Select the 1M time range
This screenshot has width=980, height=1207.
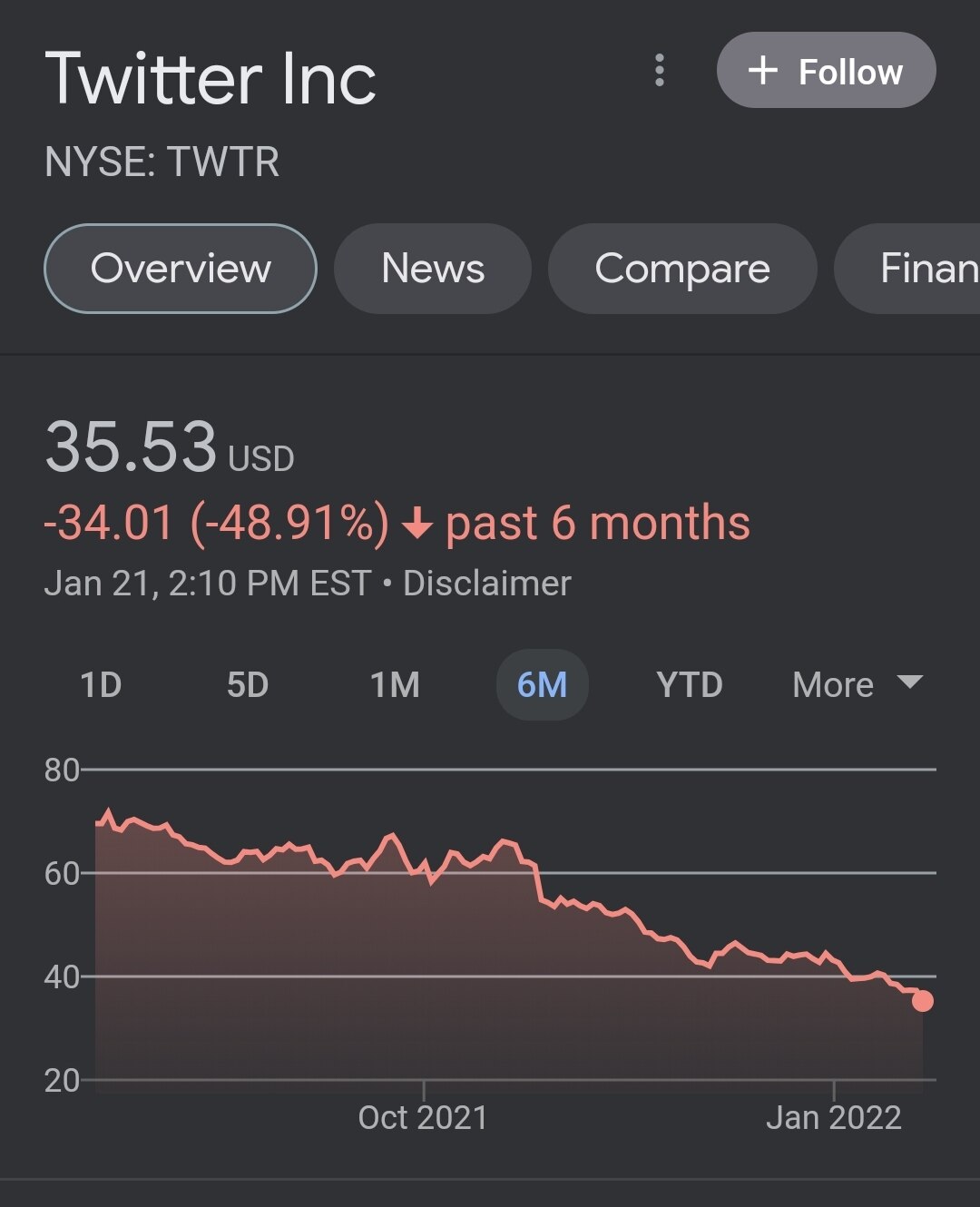point(395,684)
